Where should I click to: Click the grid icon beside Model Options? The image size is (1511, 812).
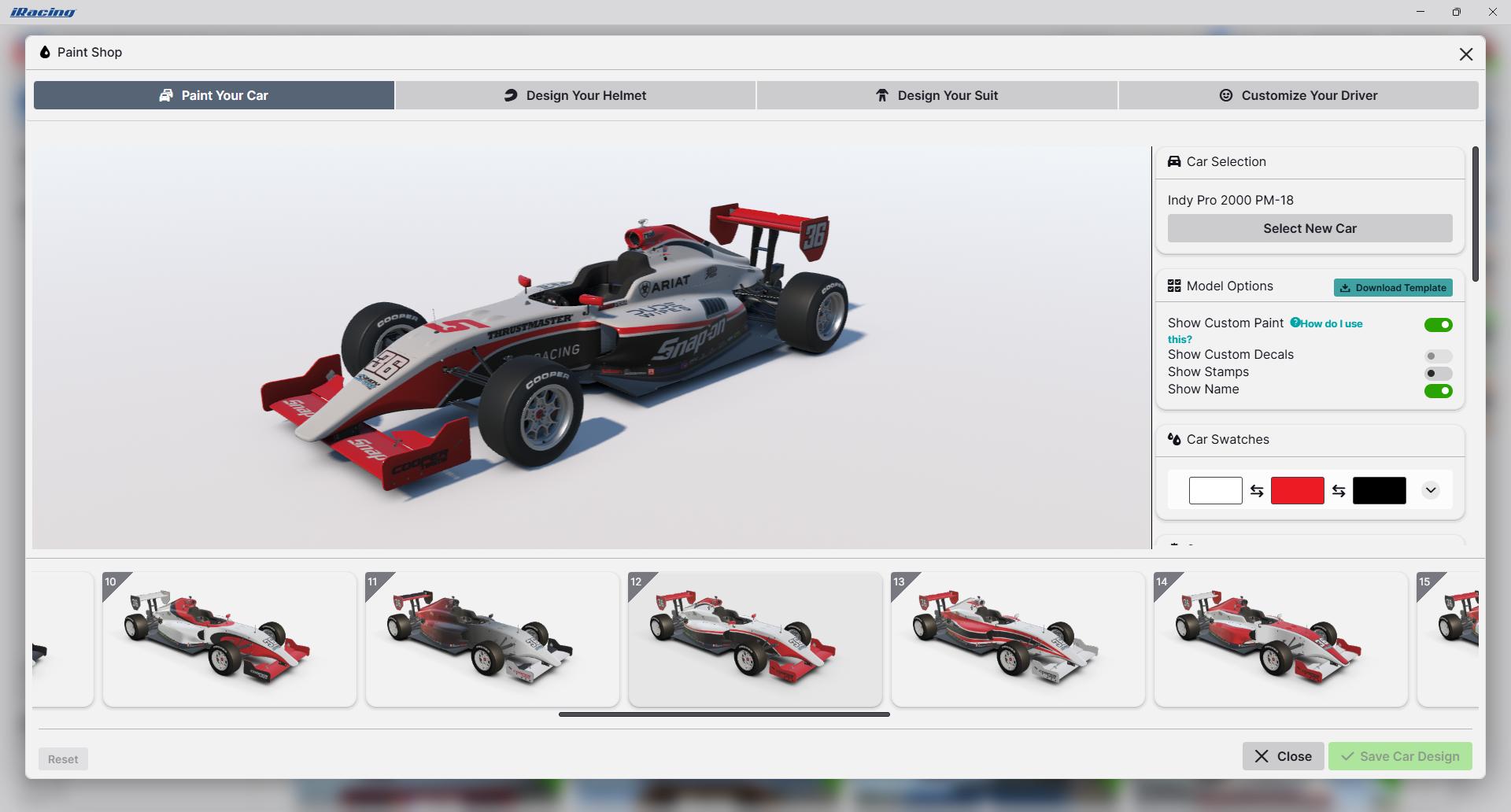(1174, 286)
